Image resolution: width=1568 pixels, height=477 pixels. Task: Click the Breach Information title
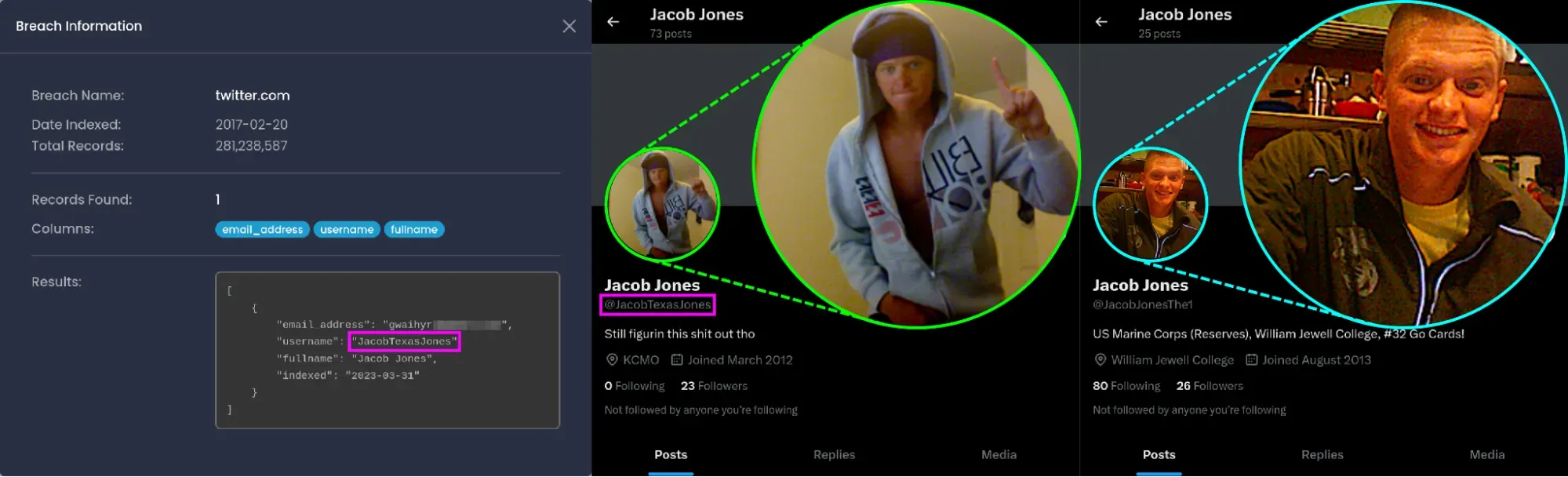click(x=79, y=26)
